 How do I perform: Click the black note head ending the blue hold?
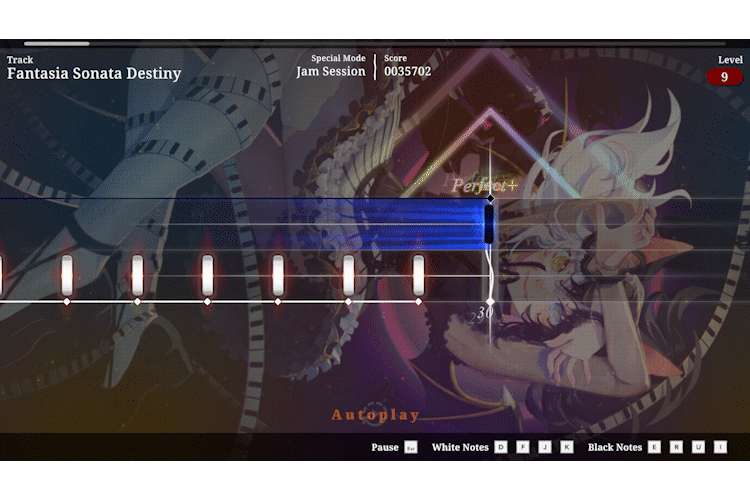(489, 224)
